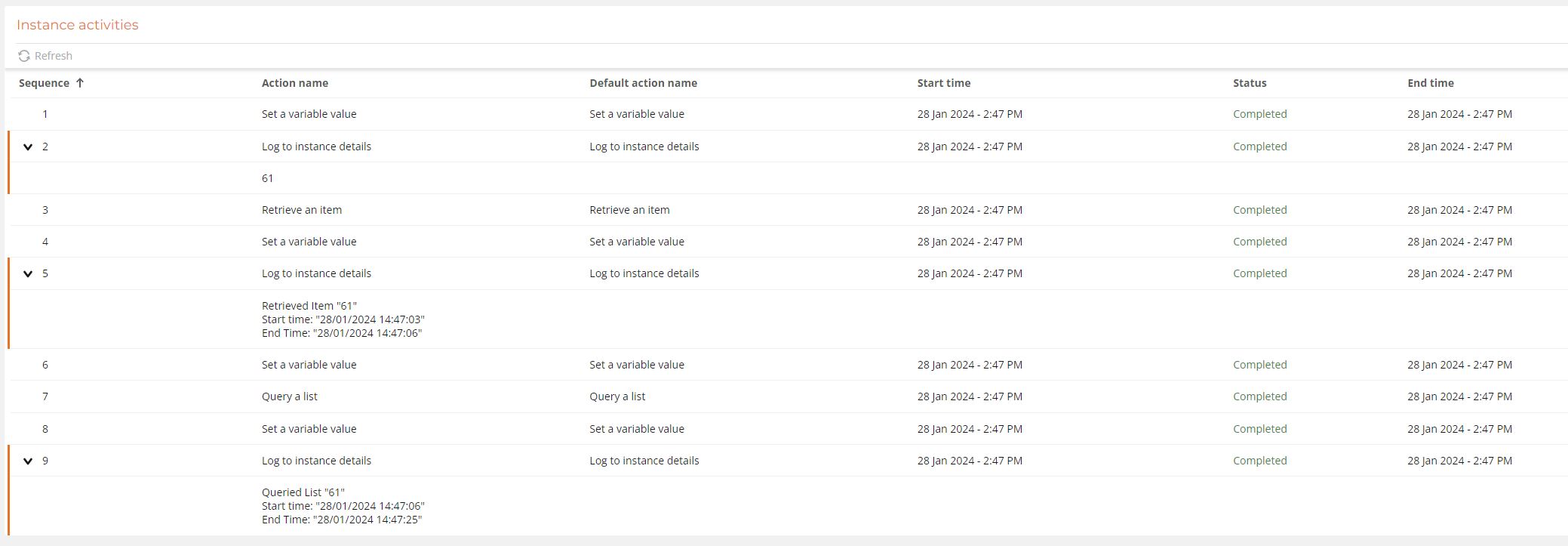Click the '61' log text under sequence 2
Image resolution: width=1568 pixels, height=546 pixels.
click(268, 178)
